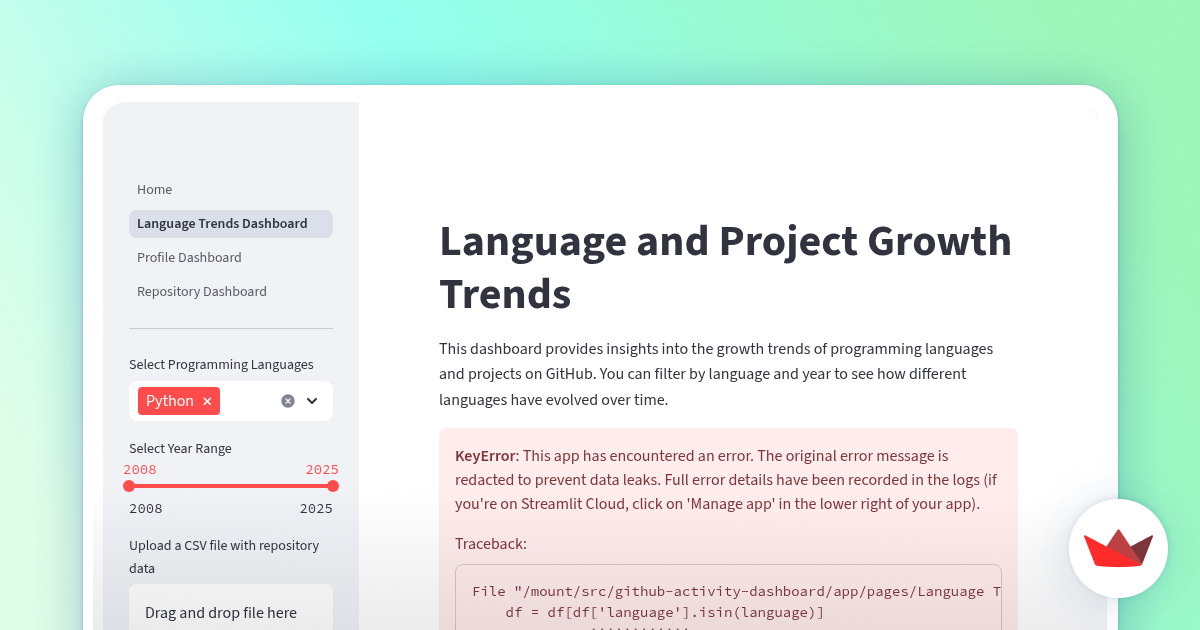
Task: Clear all selected languages with circled x
Action: click(288, 401)
